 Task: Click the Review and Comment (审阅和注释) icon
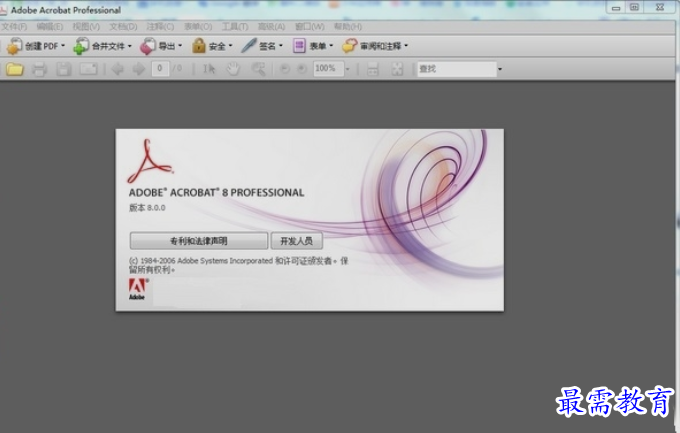[x=349, y=46]
